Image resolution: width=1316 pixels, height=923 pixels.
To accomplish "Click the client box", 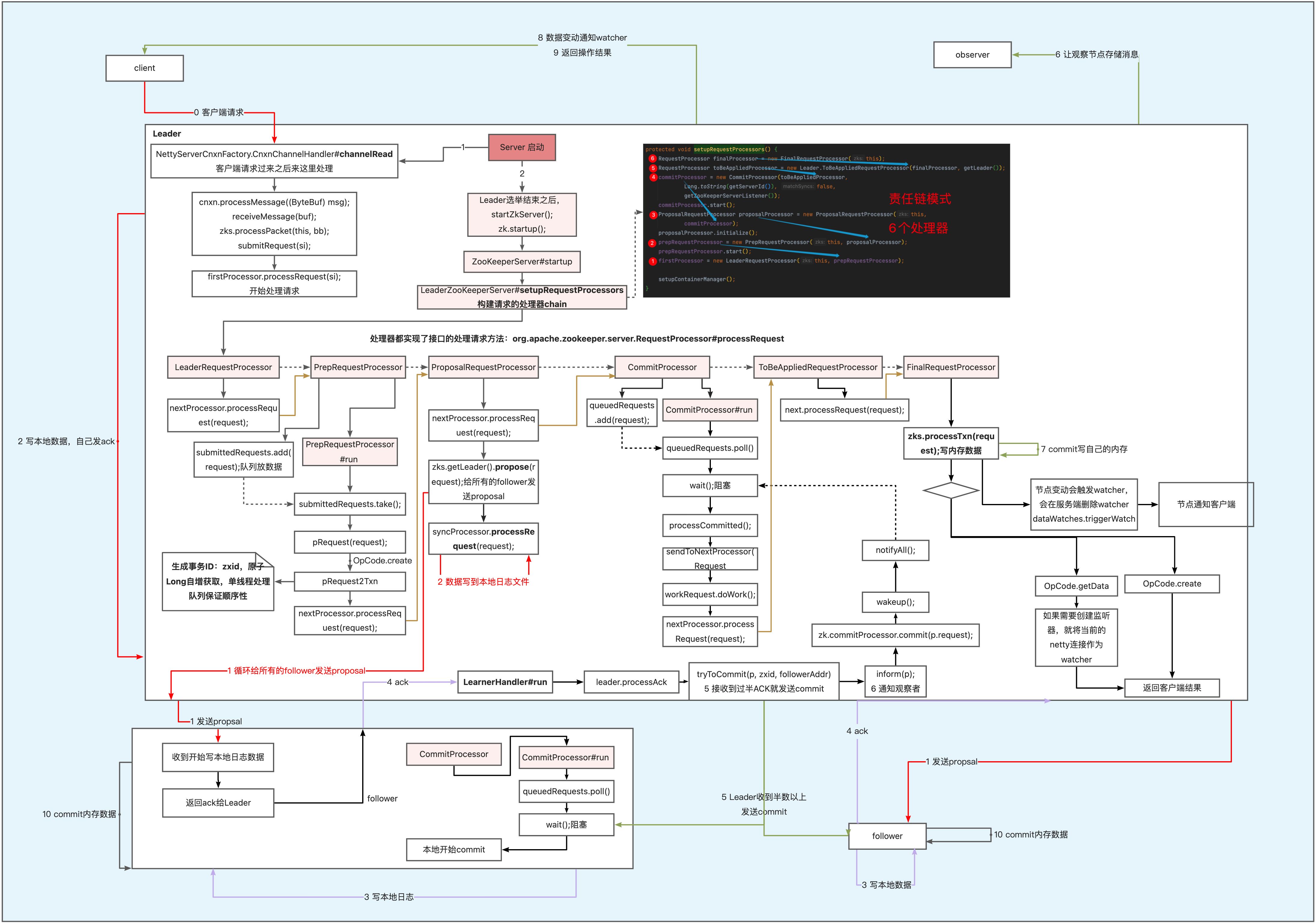I will [x=144, y=68].
